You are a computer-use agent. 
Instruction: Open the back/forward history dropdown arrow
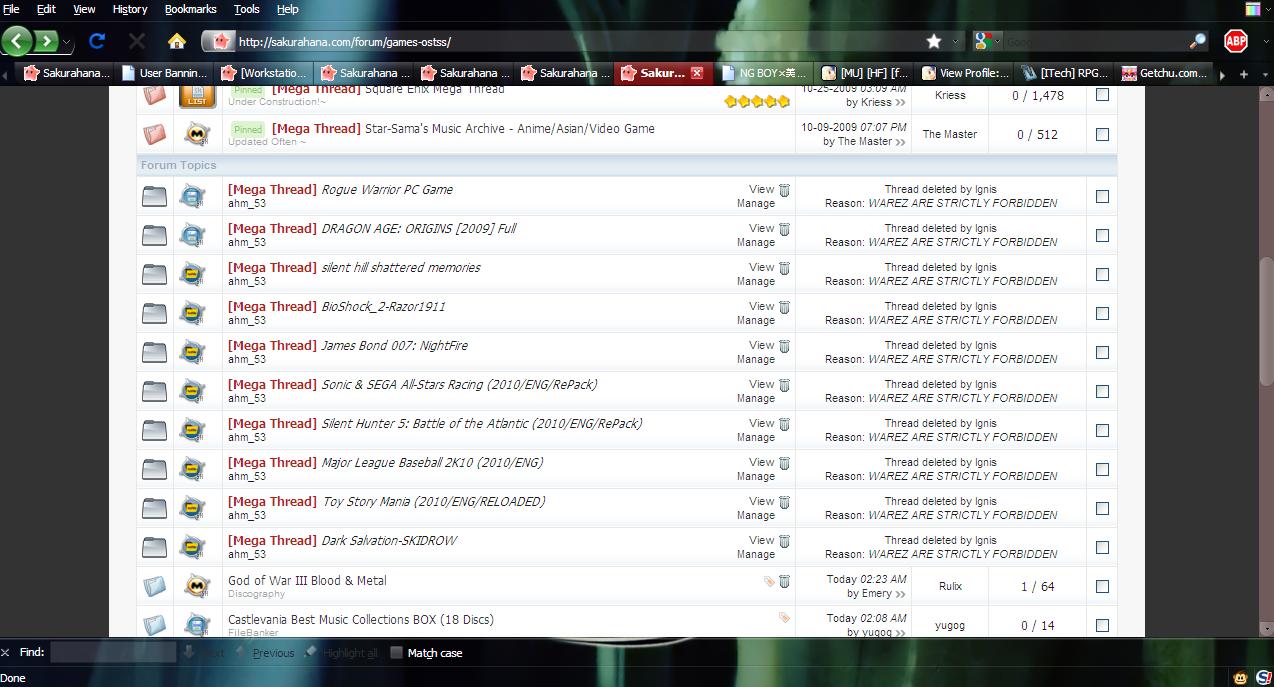tap(66, 42)
